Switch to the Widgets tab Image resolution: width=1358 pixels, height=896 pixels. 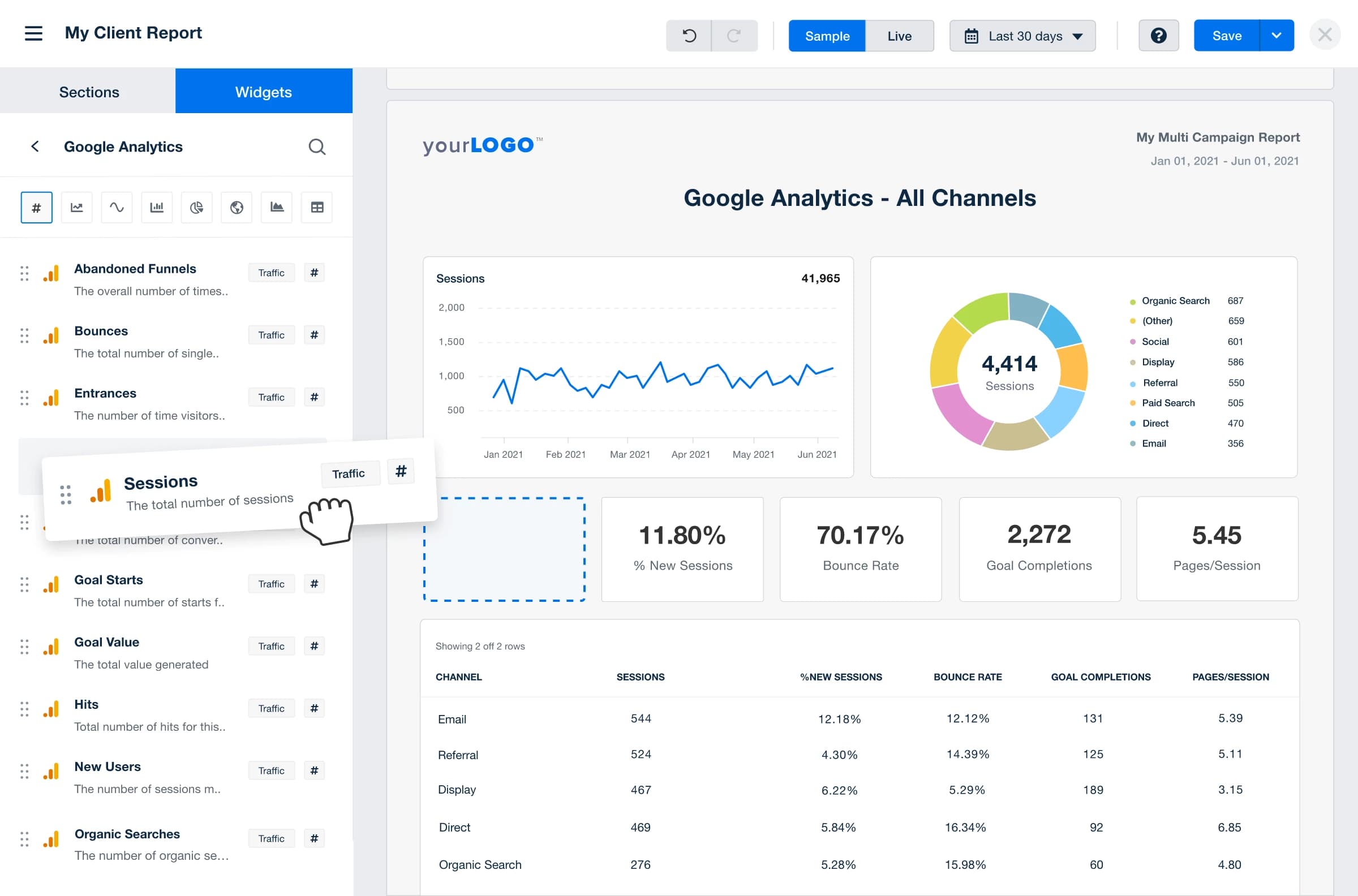tap(264, 91)
